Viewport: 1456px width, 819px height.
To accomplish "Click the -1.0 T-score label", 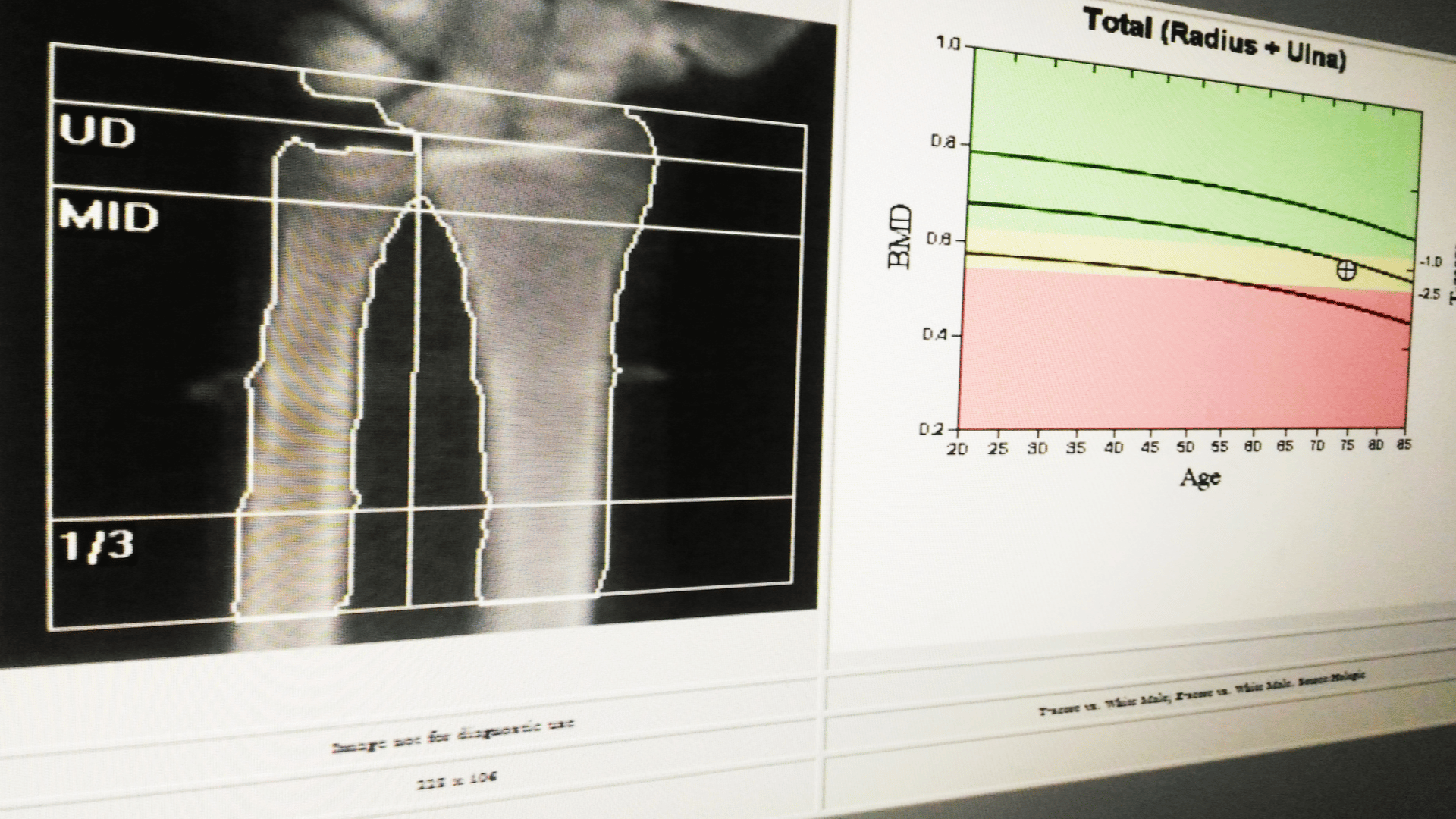I will click(1429, 262).
